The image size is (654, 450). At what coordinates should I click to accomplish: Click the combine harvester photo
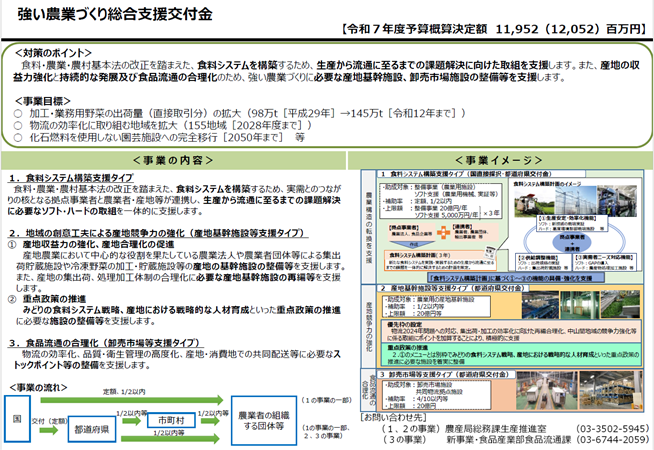(534, 202)
